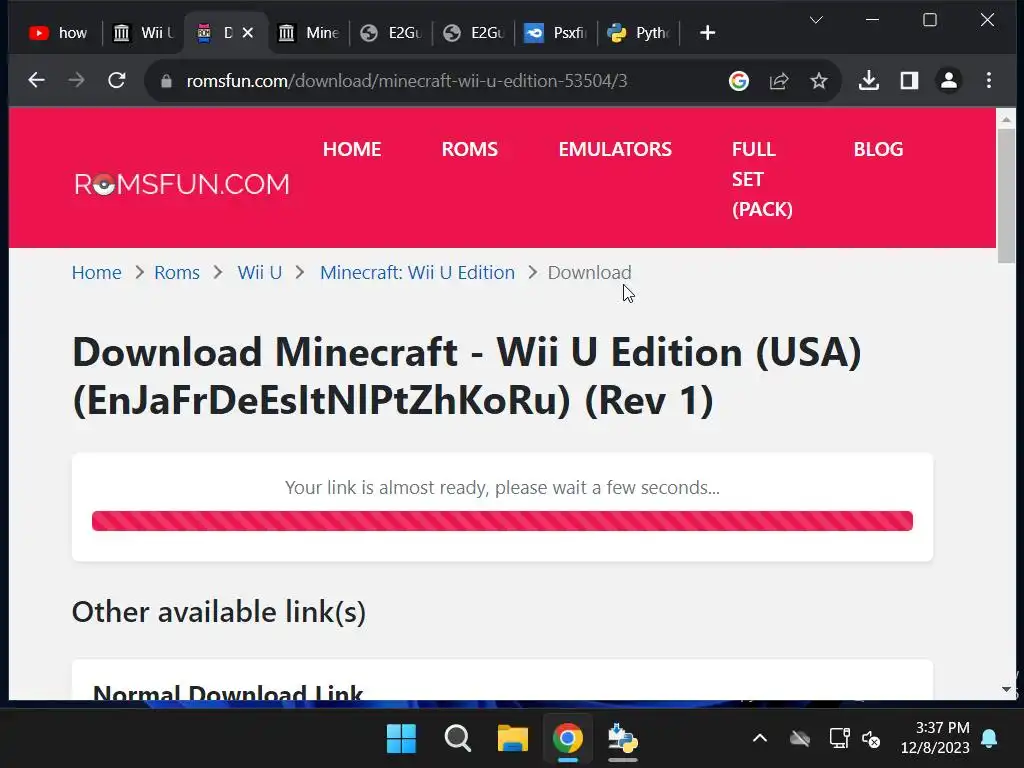Switch to the second E2Gu tab
1024x768 pixels.
[x=473, y=33]
